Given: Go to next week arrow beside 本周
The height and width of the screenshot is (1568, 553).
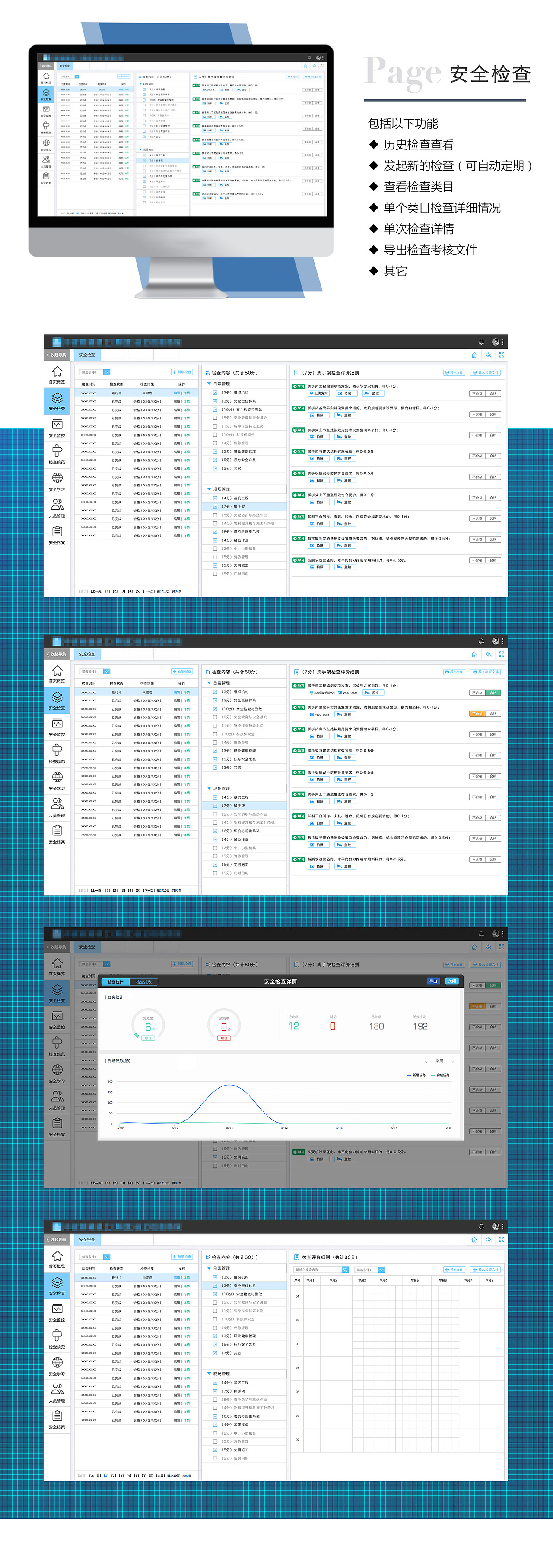Looking at the screenshot, I should coord(453,1061).
